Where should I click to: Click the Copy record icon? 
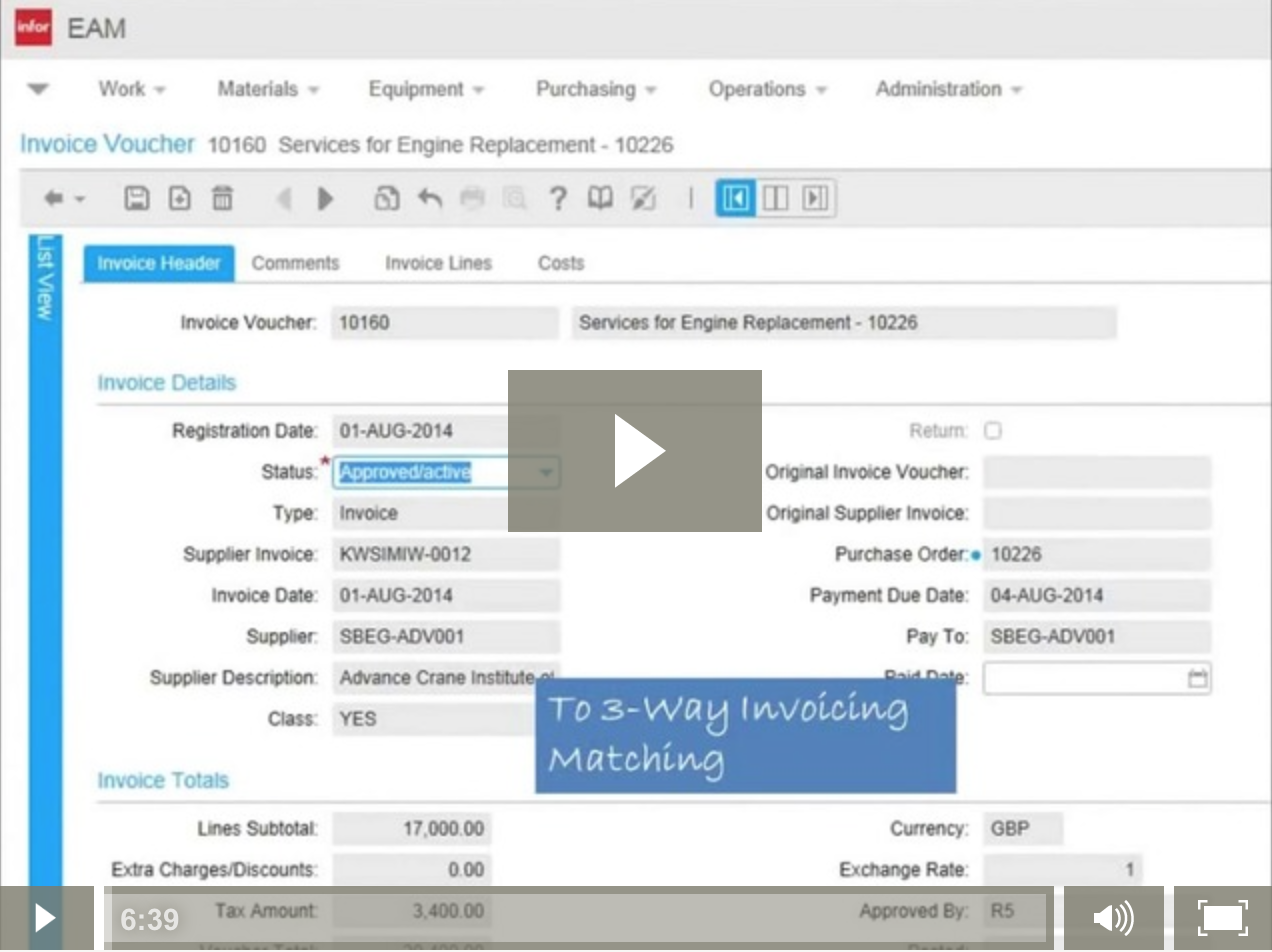[x=386, y=198]
